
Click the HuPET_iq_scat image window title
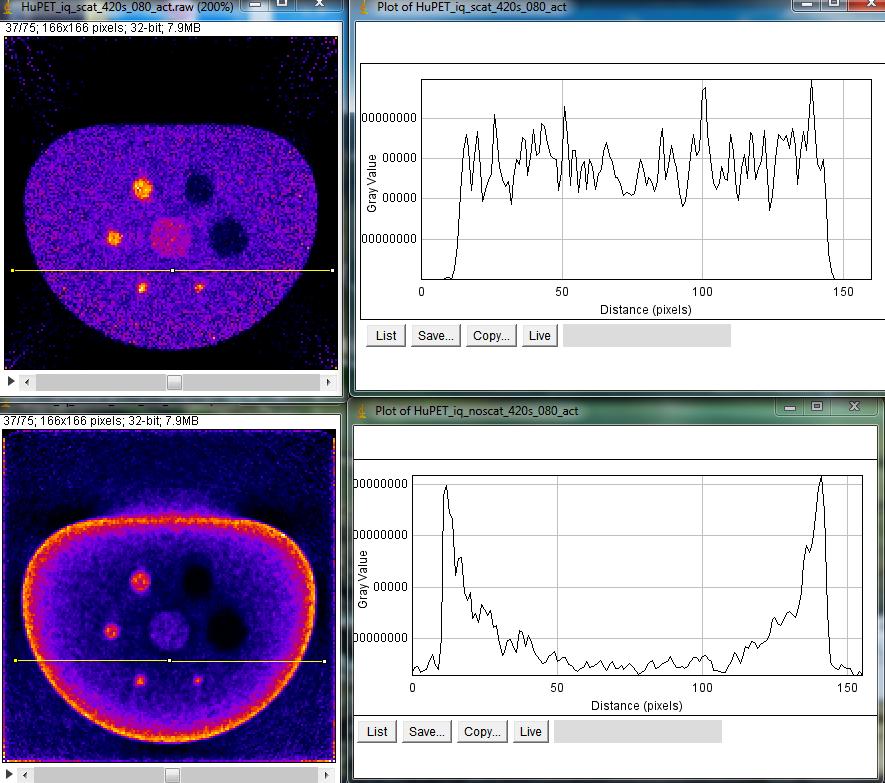pos(127,7)
